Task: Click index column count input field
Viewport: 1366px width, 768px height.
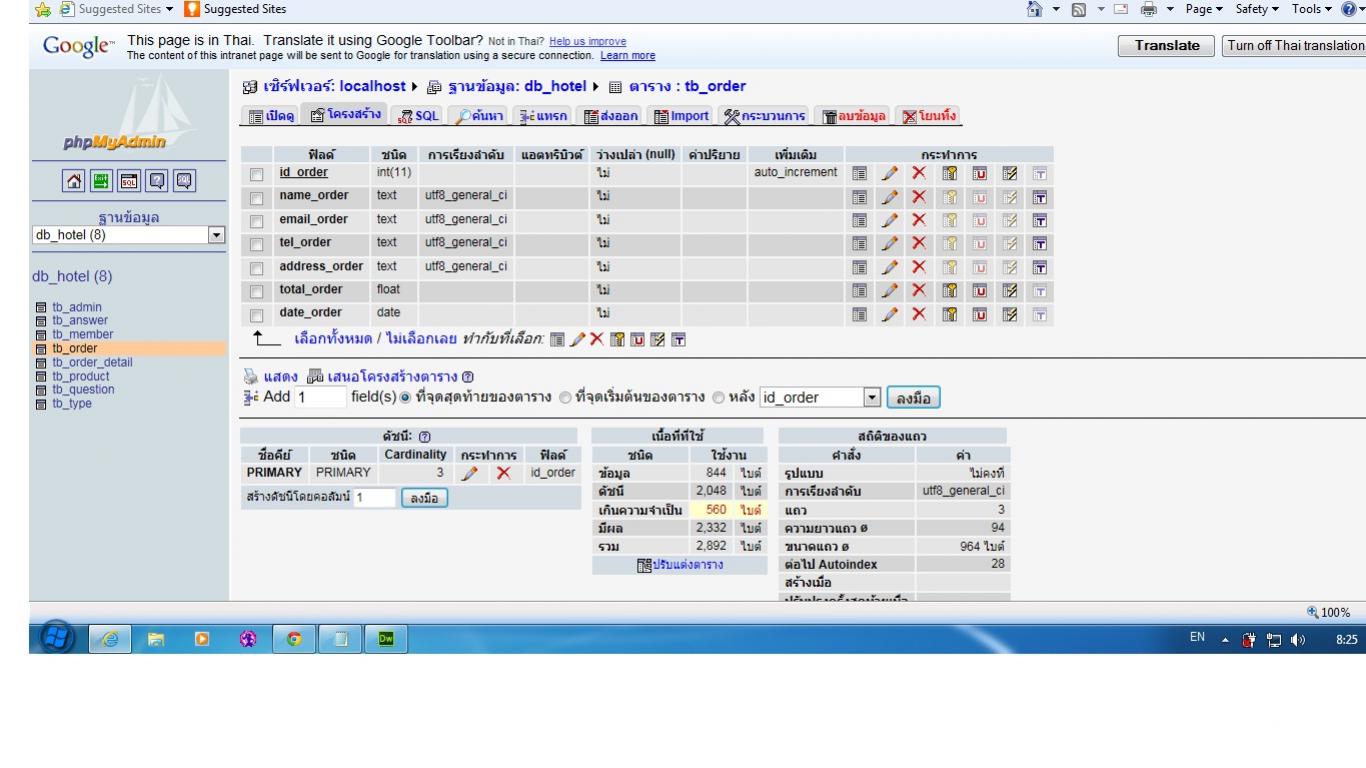Action: click(x=374, y=497)
